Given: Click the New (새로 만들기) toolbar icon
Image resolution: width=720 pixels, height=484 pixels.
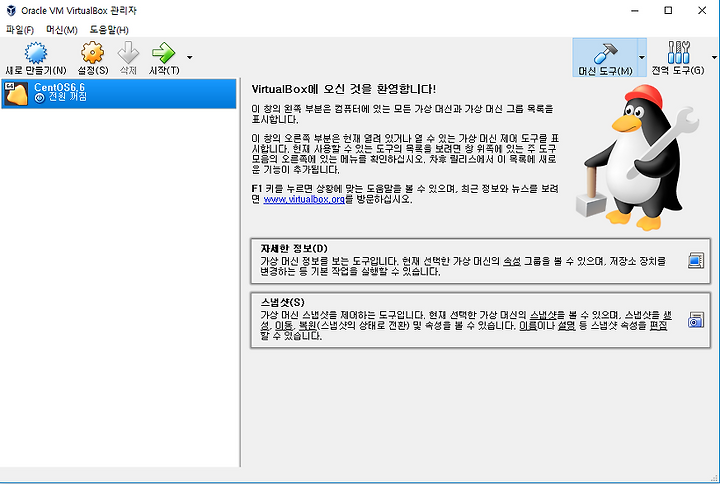Looking at the screenshot, I should pyautogui.click(x=36, y=53).
